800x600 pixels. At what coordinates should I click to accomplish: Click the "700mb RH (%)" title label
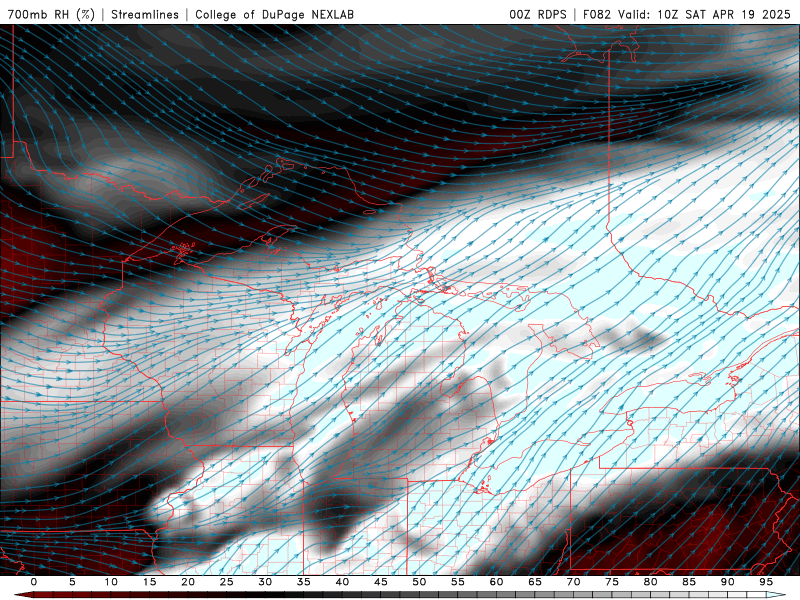click(51, 14)
